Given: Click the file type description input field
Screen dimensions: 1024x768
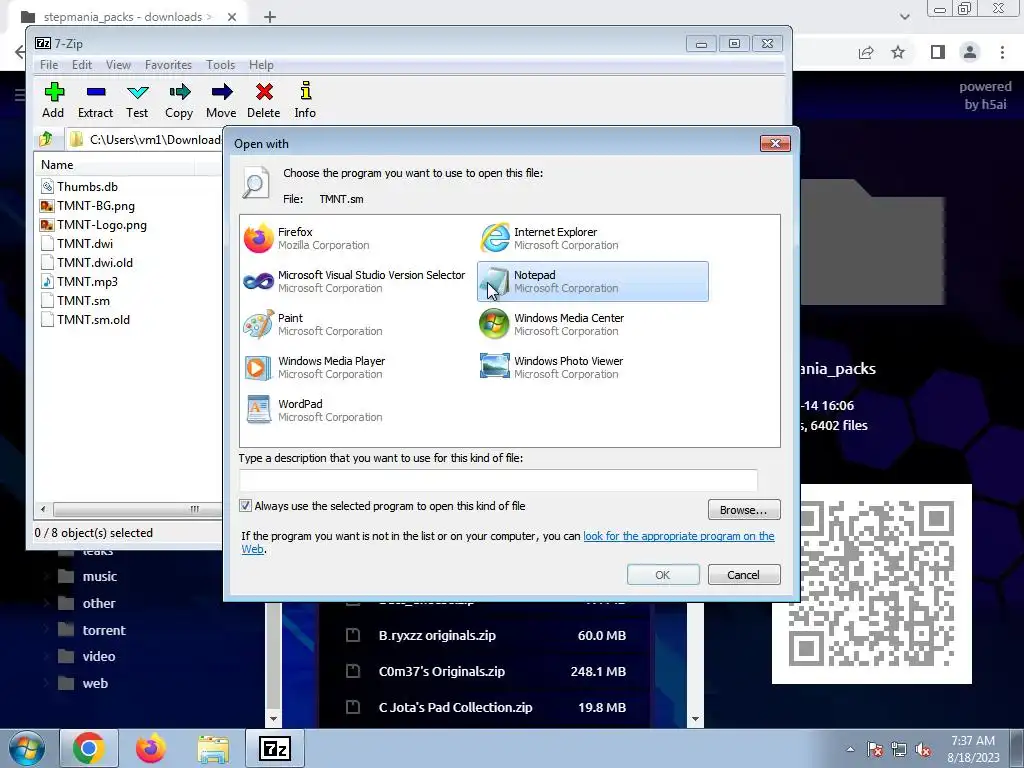Looking at the screenshot, I should click(498, 480).
